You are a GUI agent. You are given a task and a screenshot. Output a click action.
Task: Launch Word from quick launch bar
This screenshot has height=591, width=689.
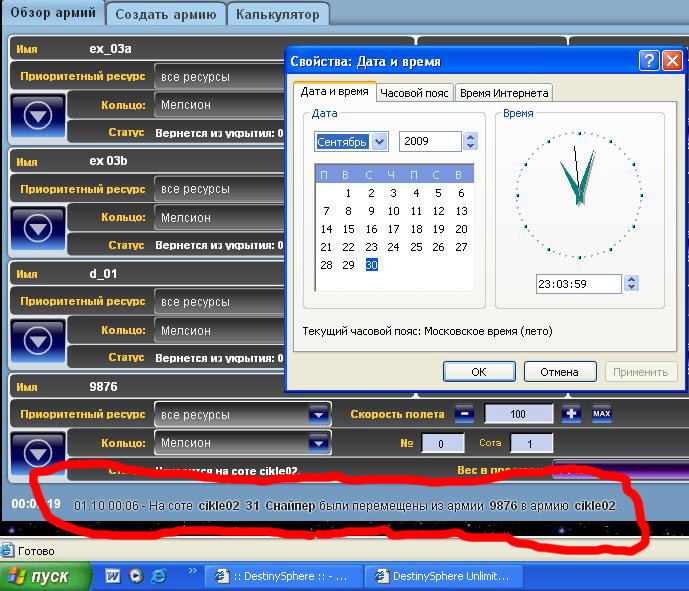(x=112, y=575)
